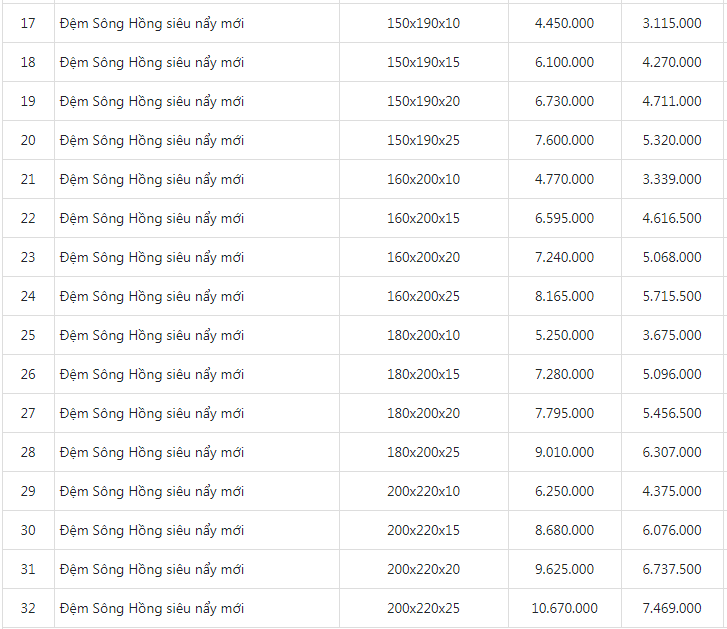Click the 150x190x15 size cell
The image size is (727, 629).
tap(423, 62)
